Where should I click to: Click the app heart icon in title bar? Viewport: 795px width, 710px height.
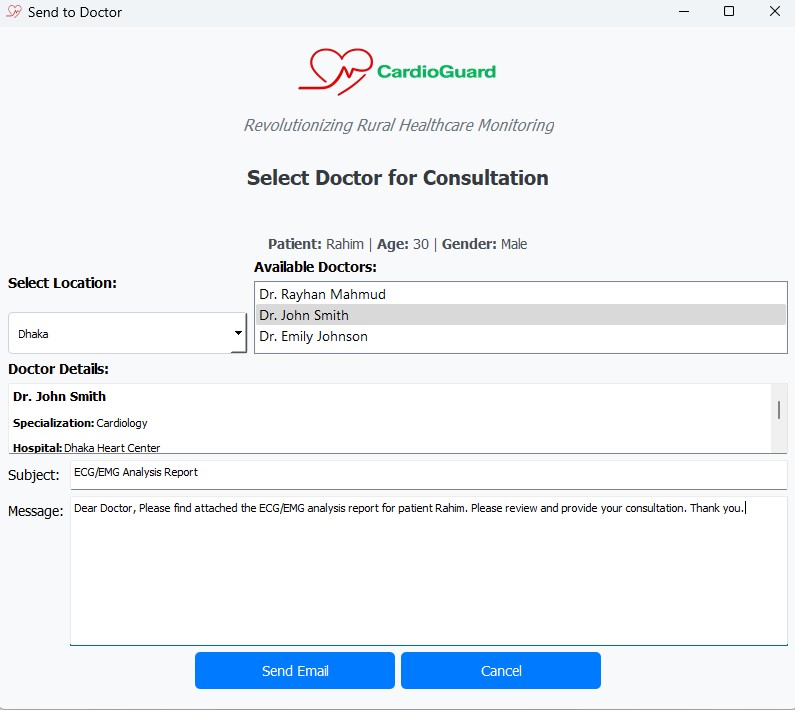tap(14, 12)
